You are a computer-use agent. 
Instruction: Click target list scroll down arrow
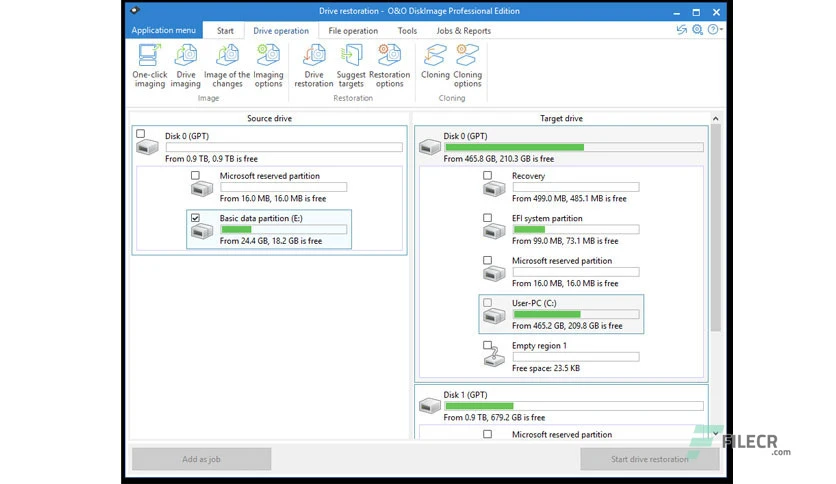click(716, 433)
